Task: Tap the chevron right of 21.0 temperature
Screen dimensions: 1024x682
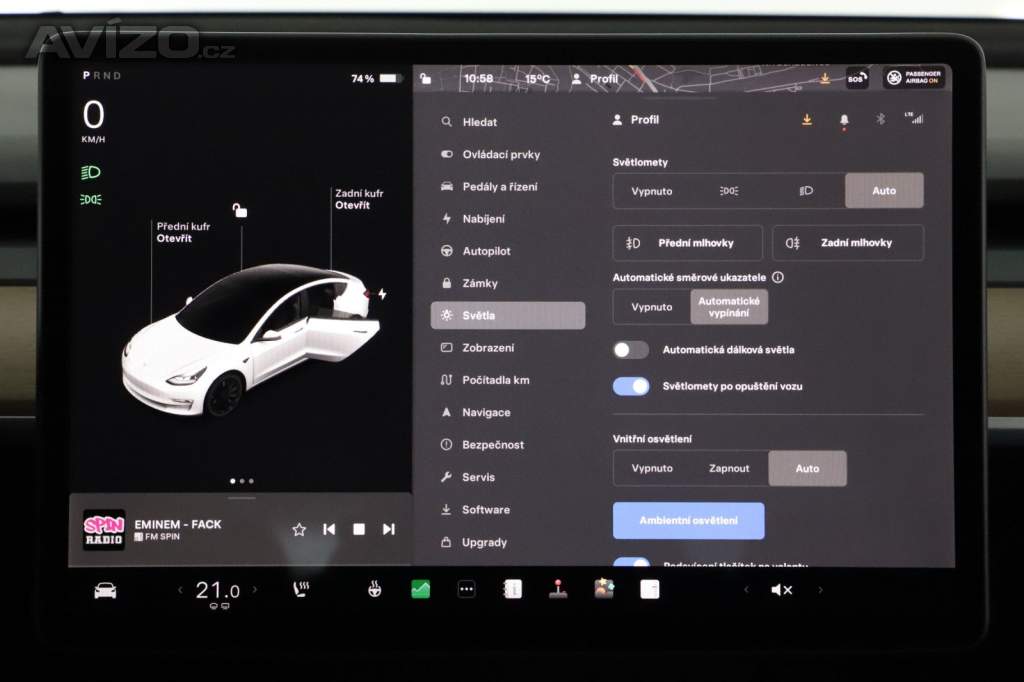Action: pyautogui.click(x=255, y=588)
